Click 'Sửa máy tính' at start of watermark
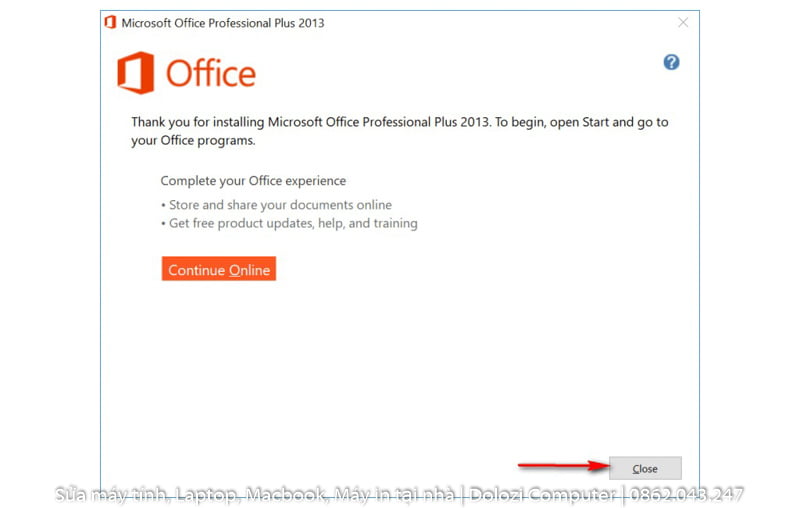The image size is (800, 508). click(x=111, y=494)
